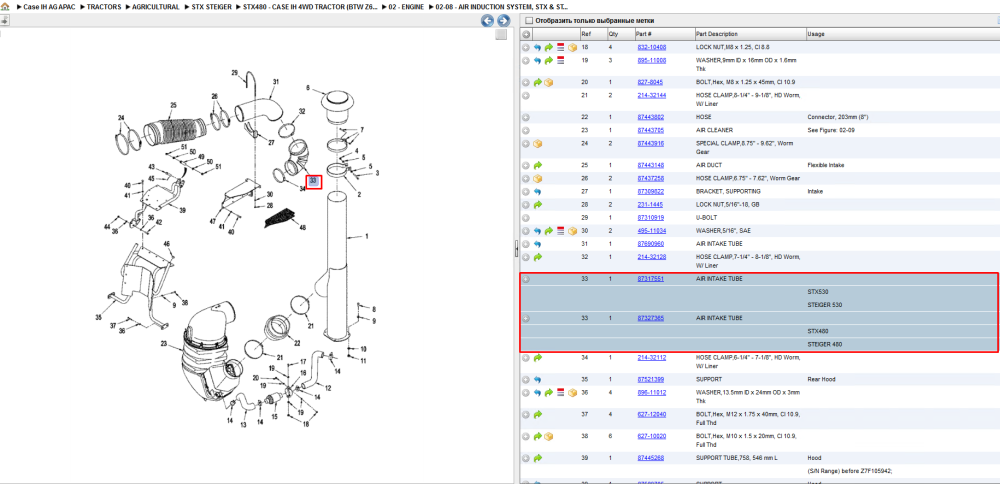Image resolution: width=1000 pixels, height=484 pixels.
Task: Expand plus icon for part 87317551
Action: point(526,279)
